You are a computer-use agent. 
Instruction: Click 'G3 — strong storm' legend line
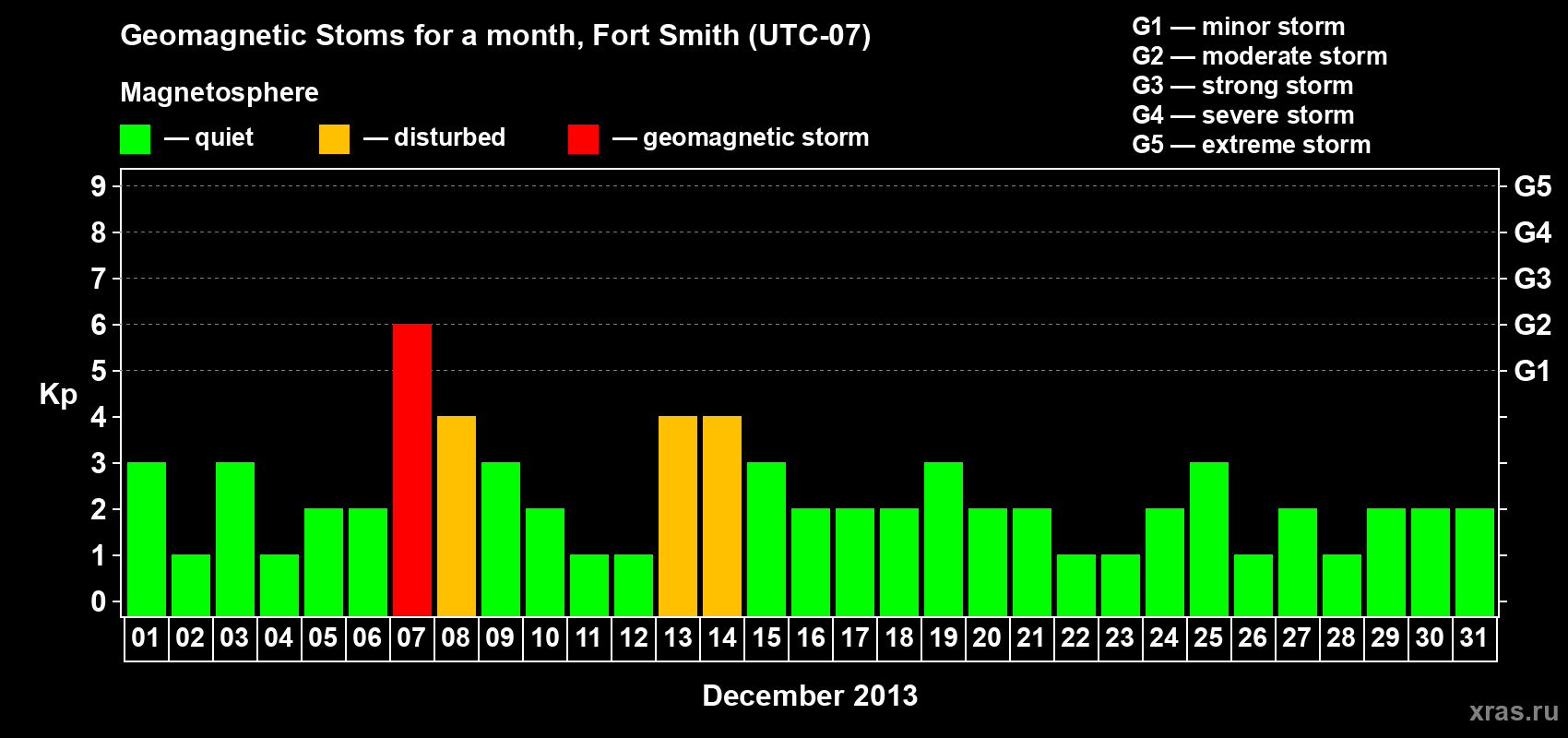[1242, 86]
